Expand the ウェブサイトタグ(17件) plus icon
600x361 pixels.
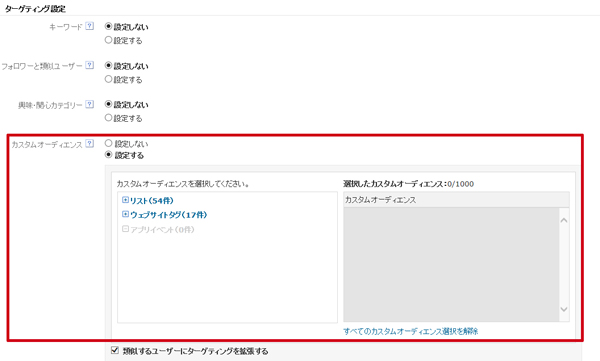pos(125,214)
